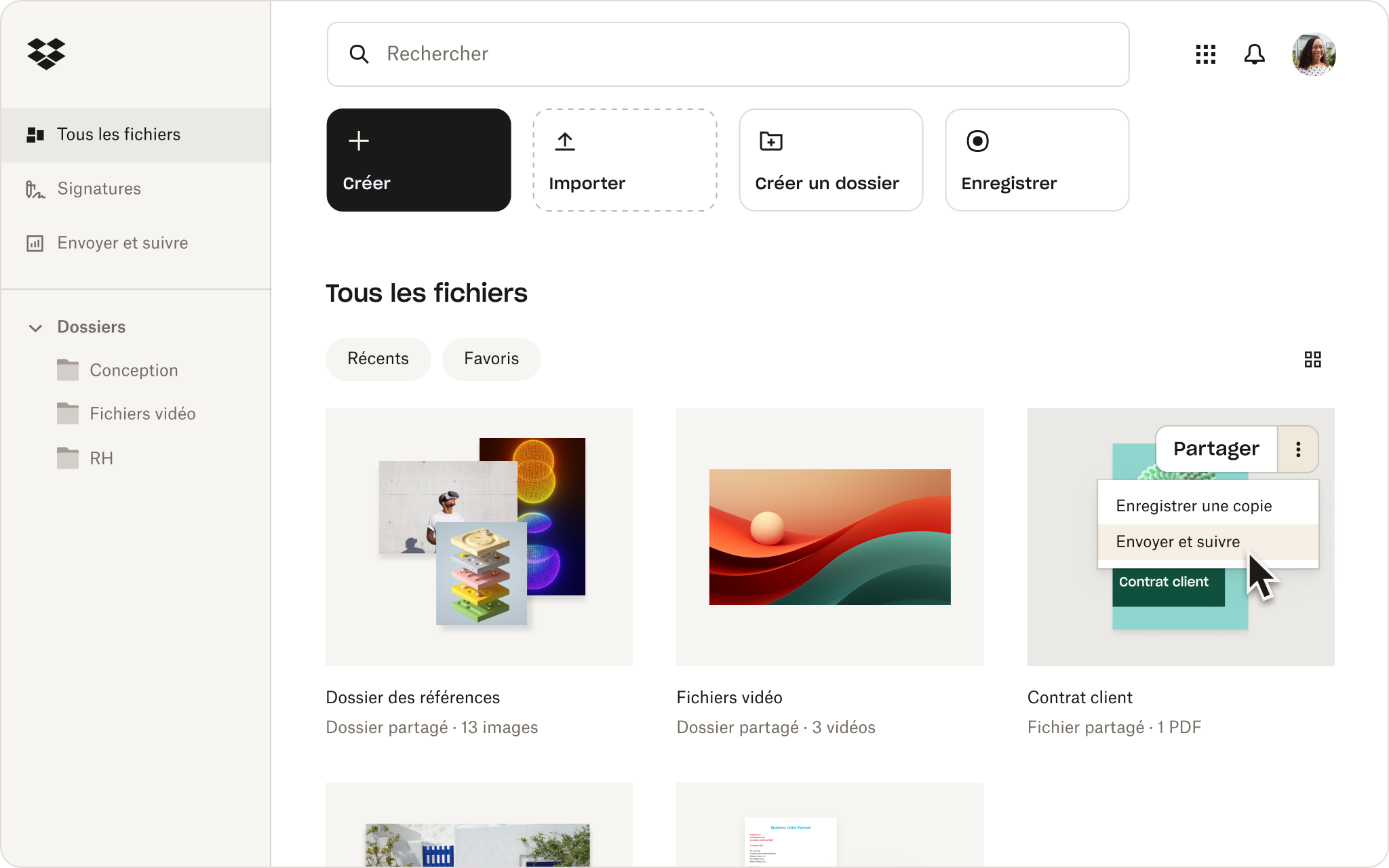Select the Envoyer et suivre context menu option
The image size is (1389, 868).
(x=1177, y=541)
